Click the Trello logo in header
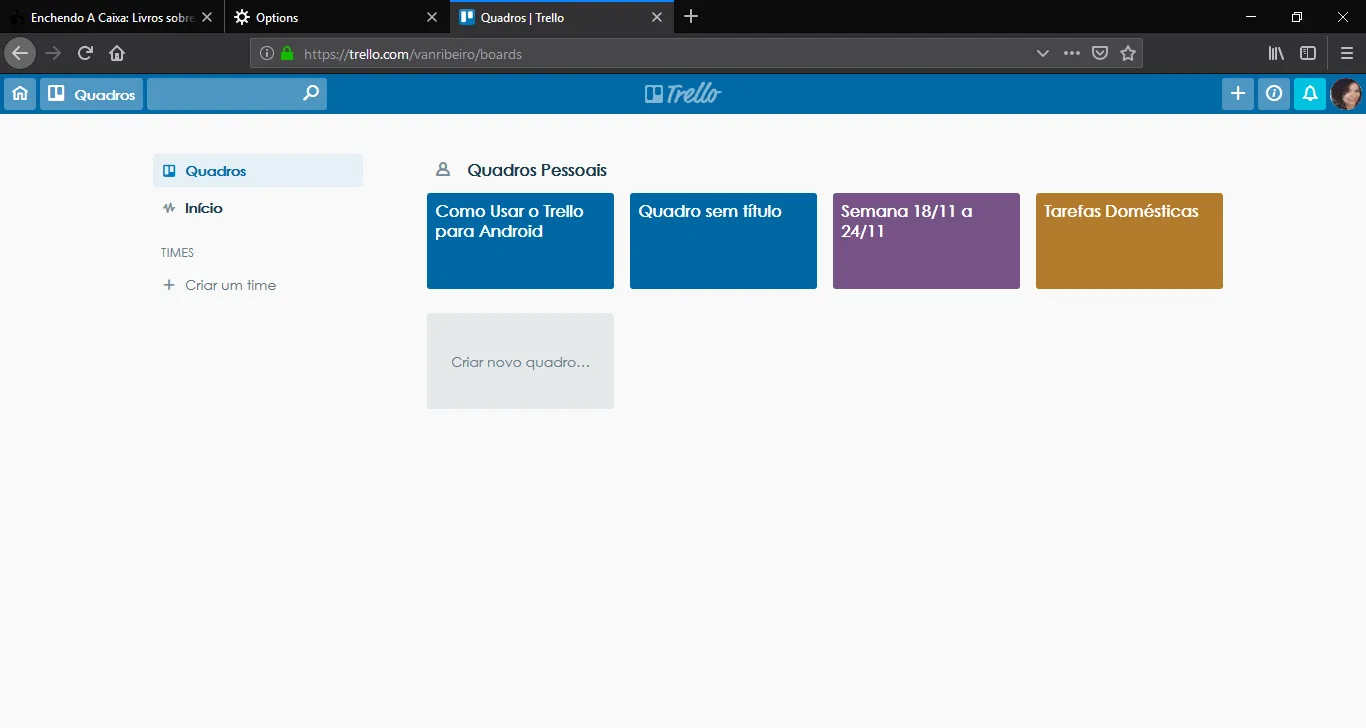This screenshot has height=728, width=1366. pos(683,94)
